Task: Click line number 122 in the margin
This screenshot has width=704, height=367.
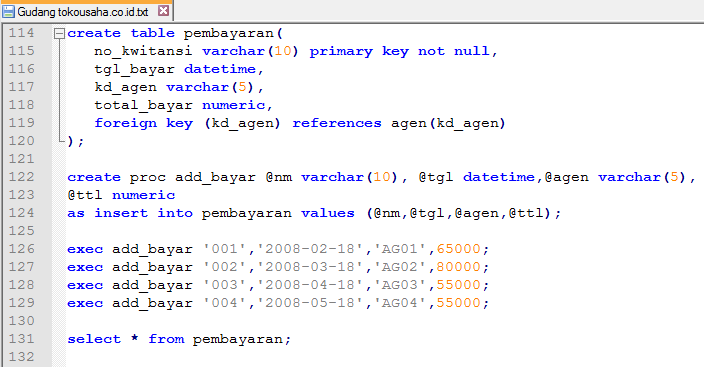Action: [x=22, y=177]
